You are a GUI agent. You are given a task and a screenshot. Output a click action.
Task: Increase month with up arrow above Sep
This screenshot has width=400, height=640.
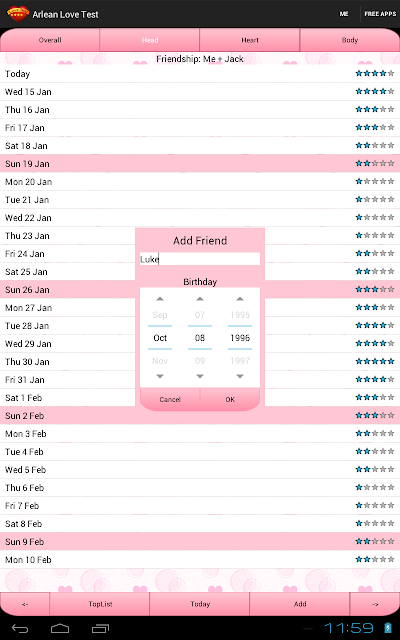160,299
